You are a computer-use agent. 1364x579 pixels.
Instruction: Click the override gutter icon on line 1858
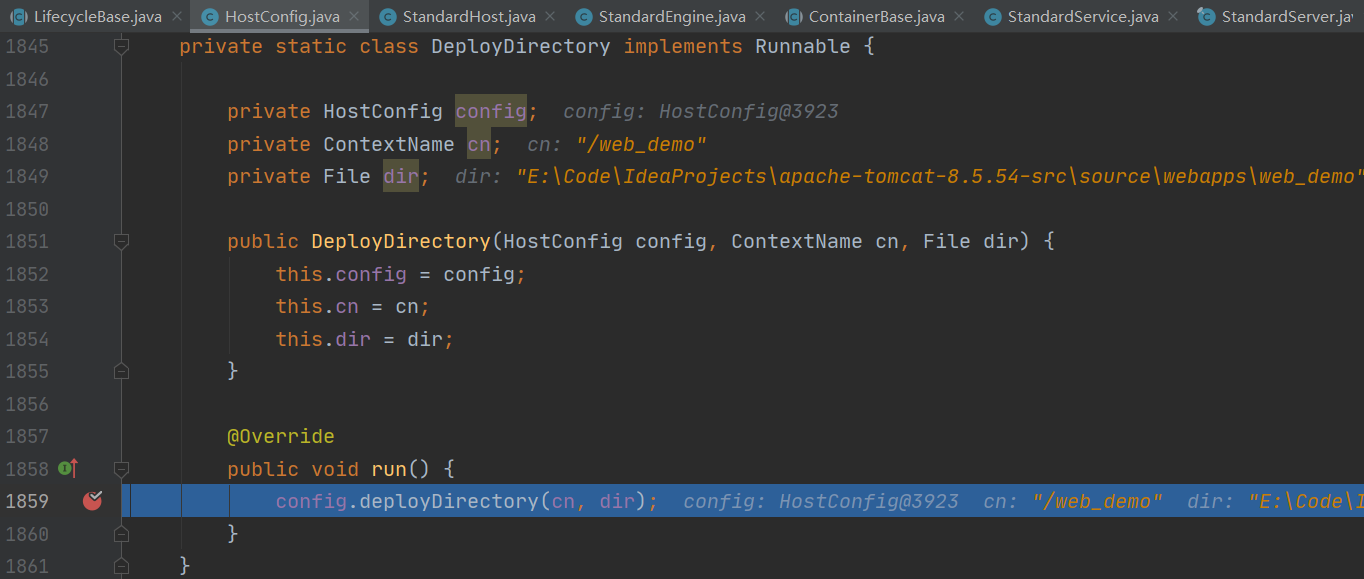68,468
